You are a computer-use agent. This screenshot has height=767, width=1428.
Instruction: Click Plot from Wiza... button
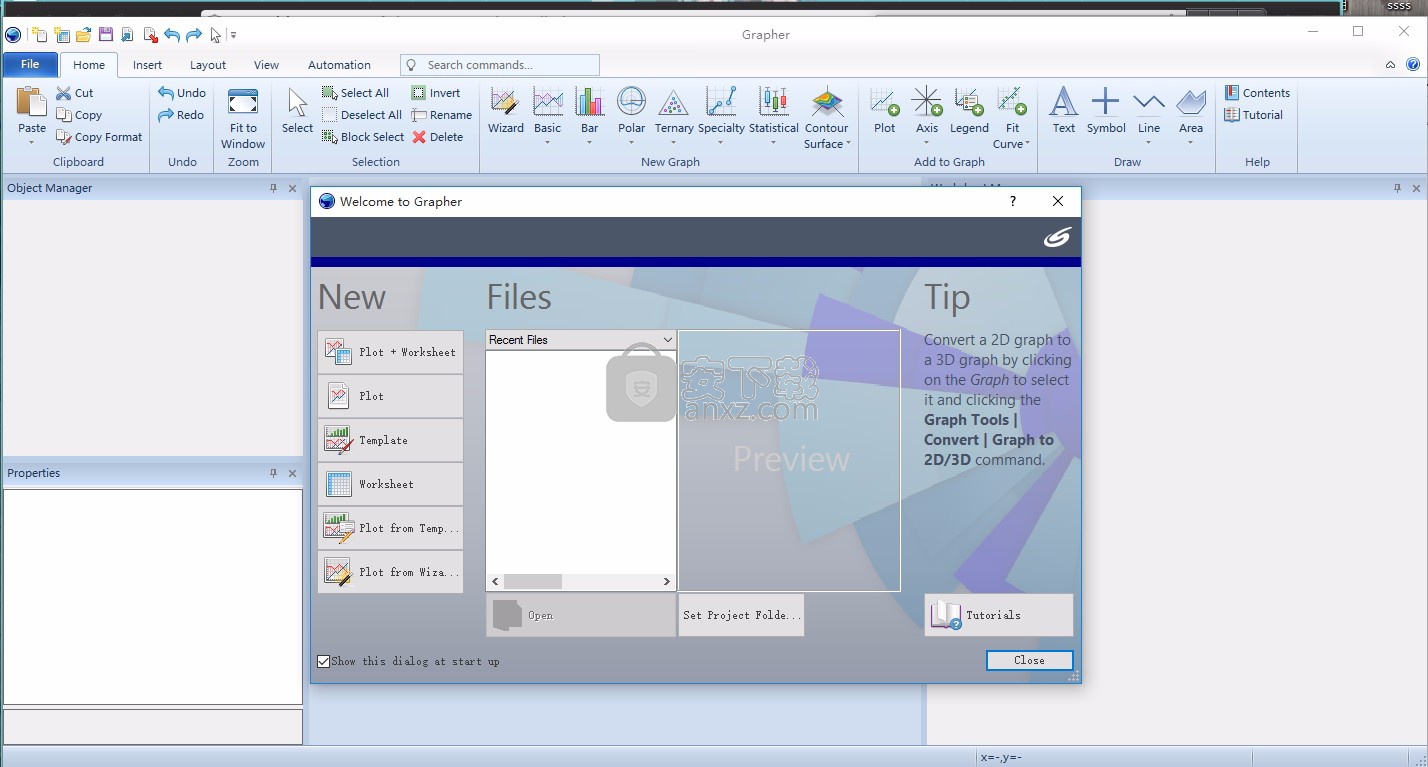point(390,572)
